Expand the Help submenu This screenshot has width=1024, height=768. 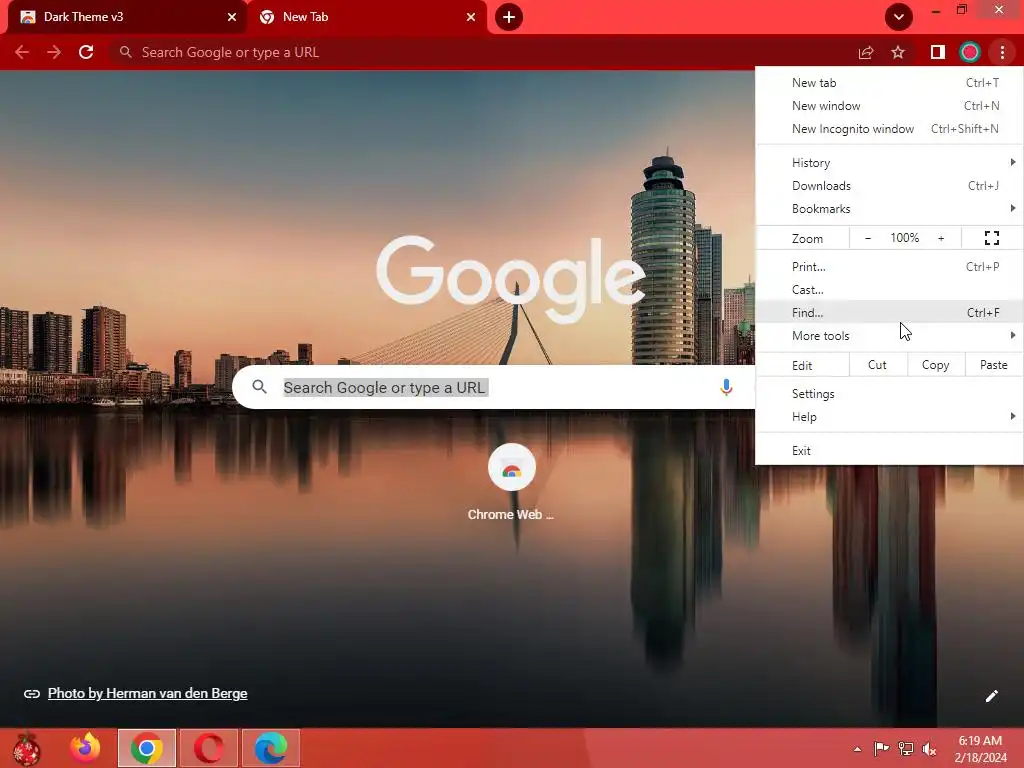pyautogui.click(x=889, y=417)
